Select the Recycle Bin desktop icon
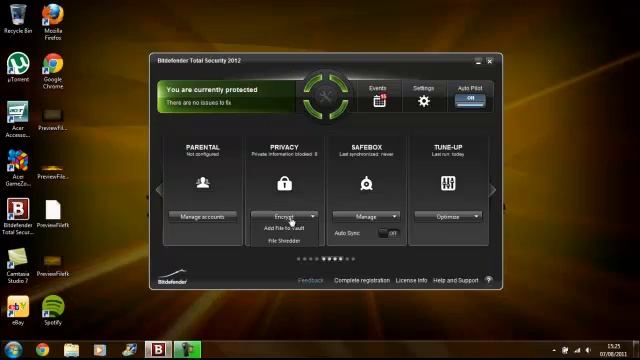Screen dimensions: 640x360 pyautogui.click(x=18, y=19)
